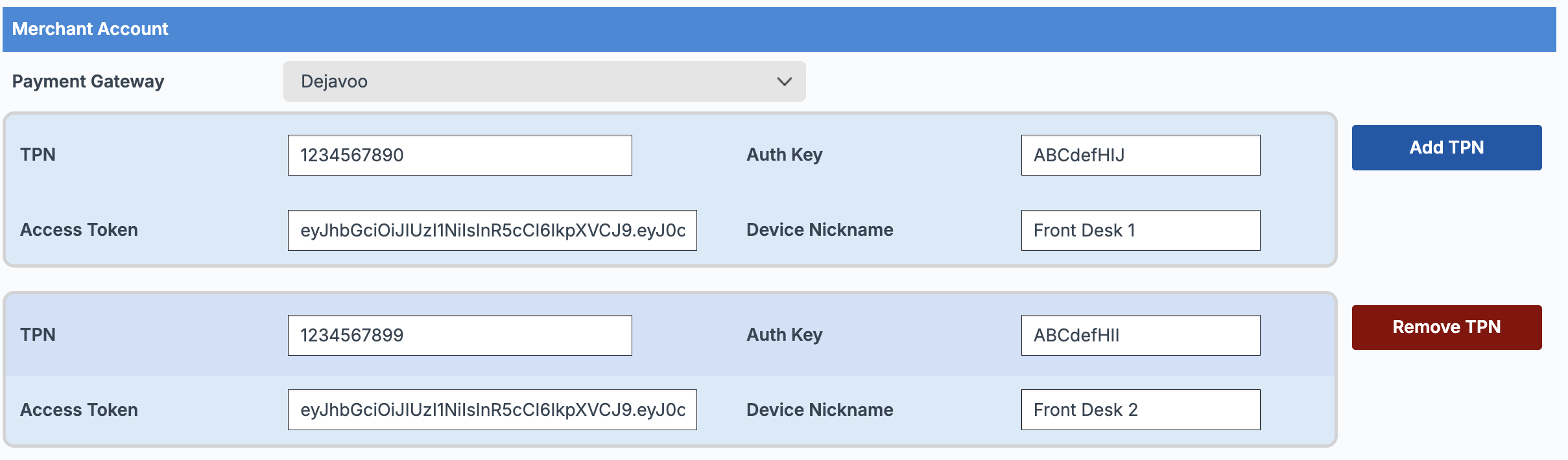The height and width of the screenshot is (460, 1568).
Task: Click the Auth Key field with ABCdefHII
Action: [1140, 336]
